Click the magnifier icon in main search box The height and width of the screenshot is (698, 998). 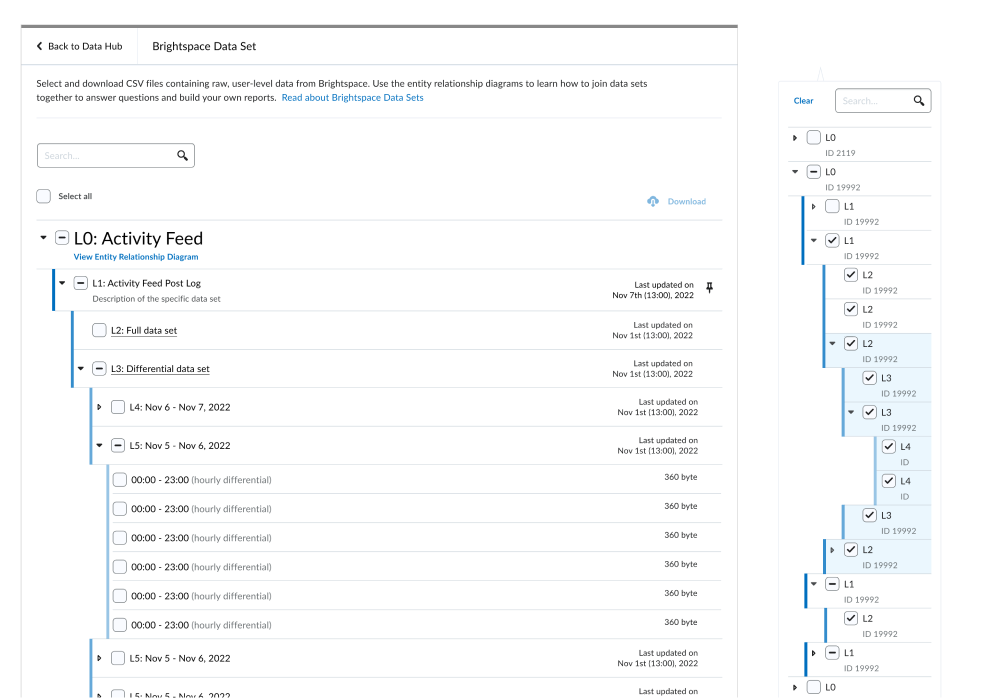pyautogui.click(x=183, y=155)
